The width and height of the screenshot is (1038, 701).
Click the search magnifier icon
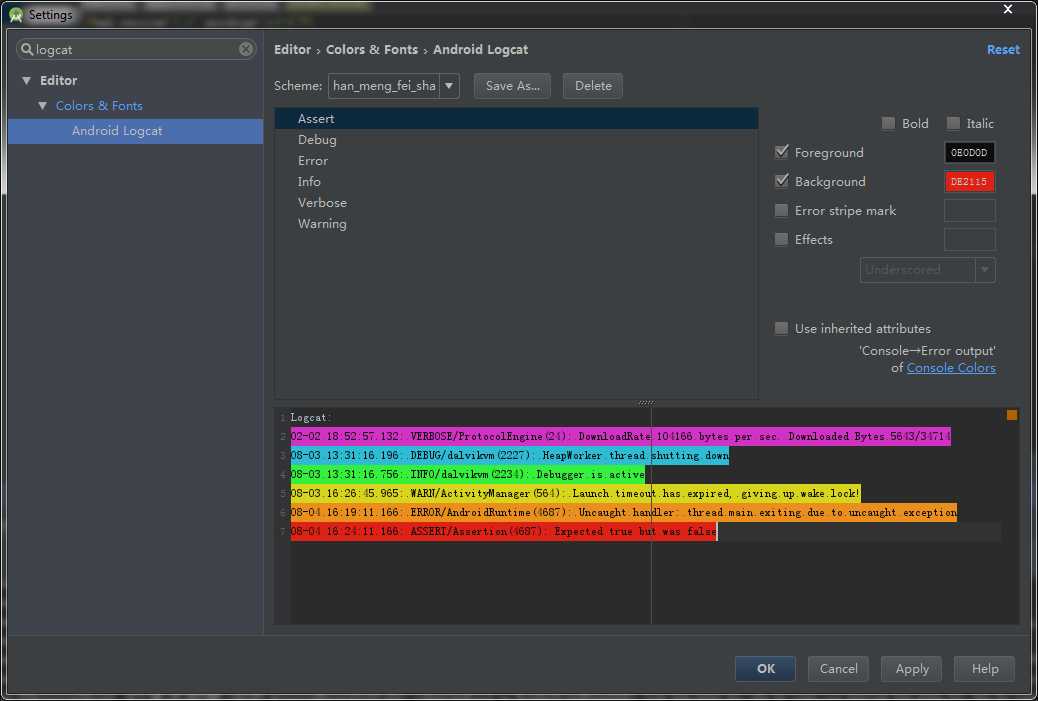tap(27, 49)
